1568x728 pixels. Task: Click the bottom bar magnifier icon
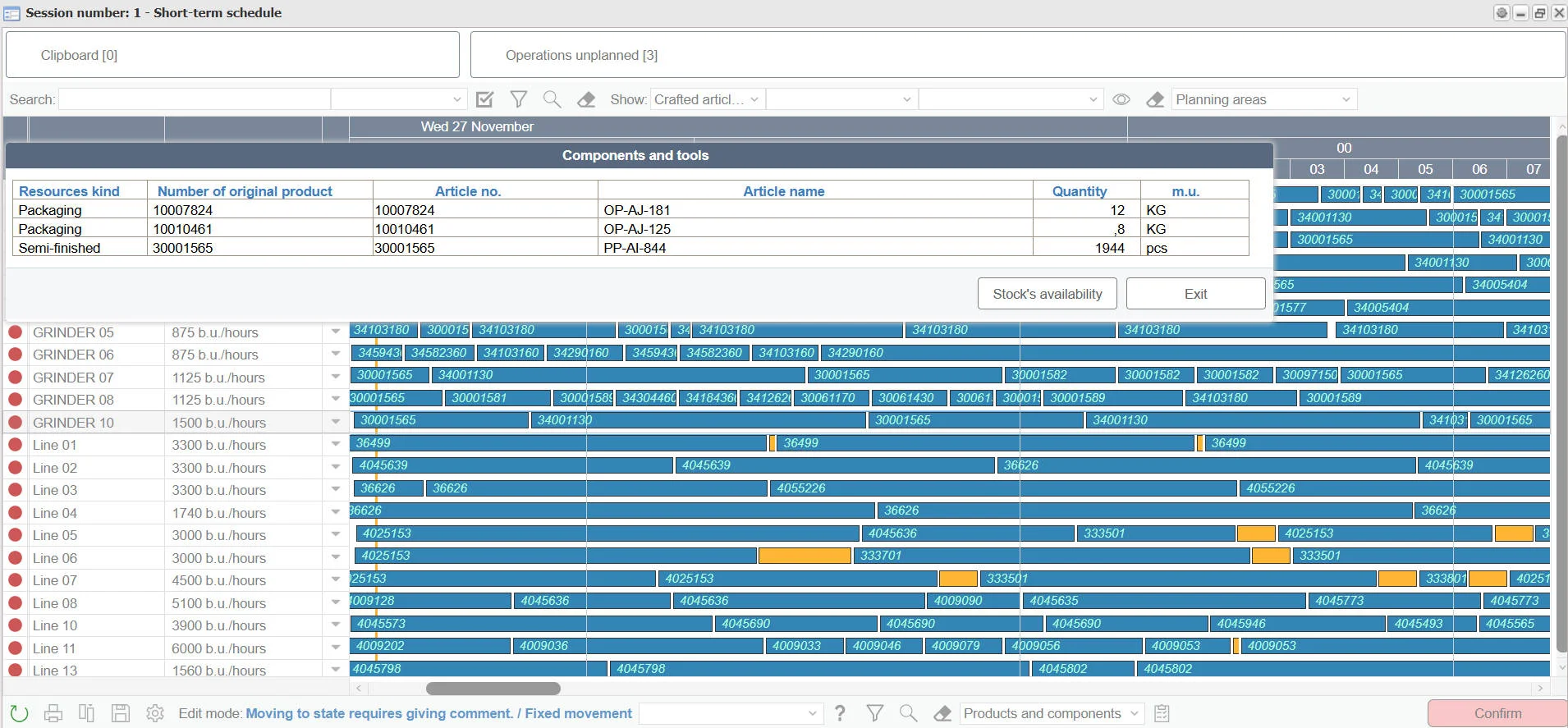[x=909, y=713]
